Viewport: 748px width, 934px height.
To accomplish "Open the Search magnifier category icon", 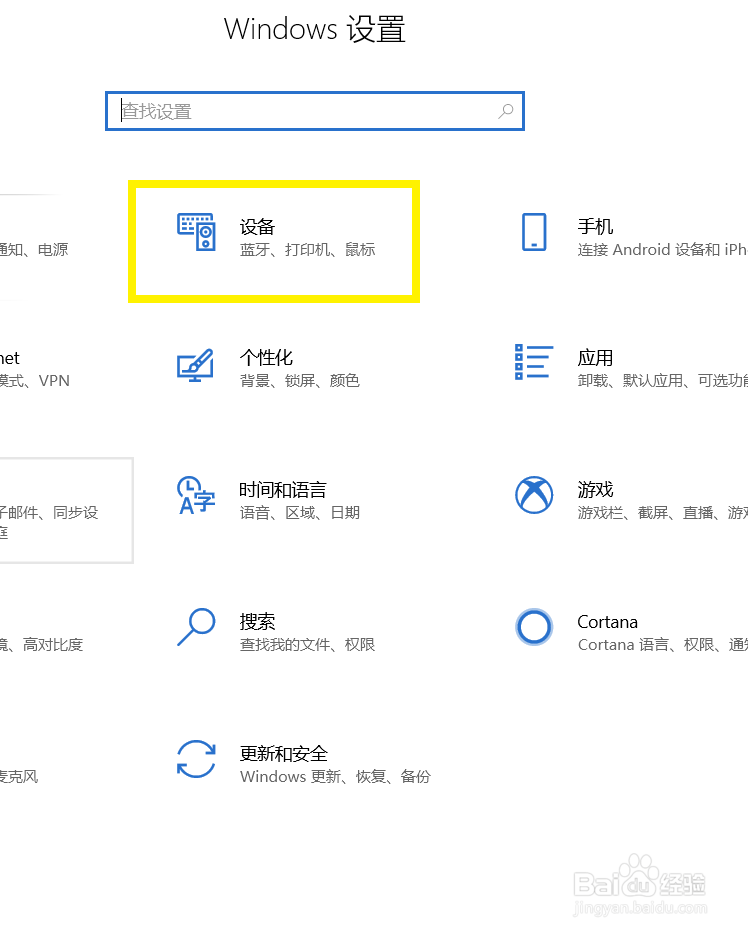I will coord(196,627).
